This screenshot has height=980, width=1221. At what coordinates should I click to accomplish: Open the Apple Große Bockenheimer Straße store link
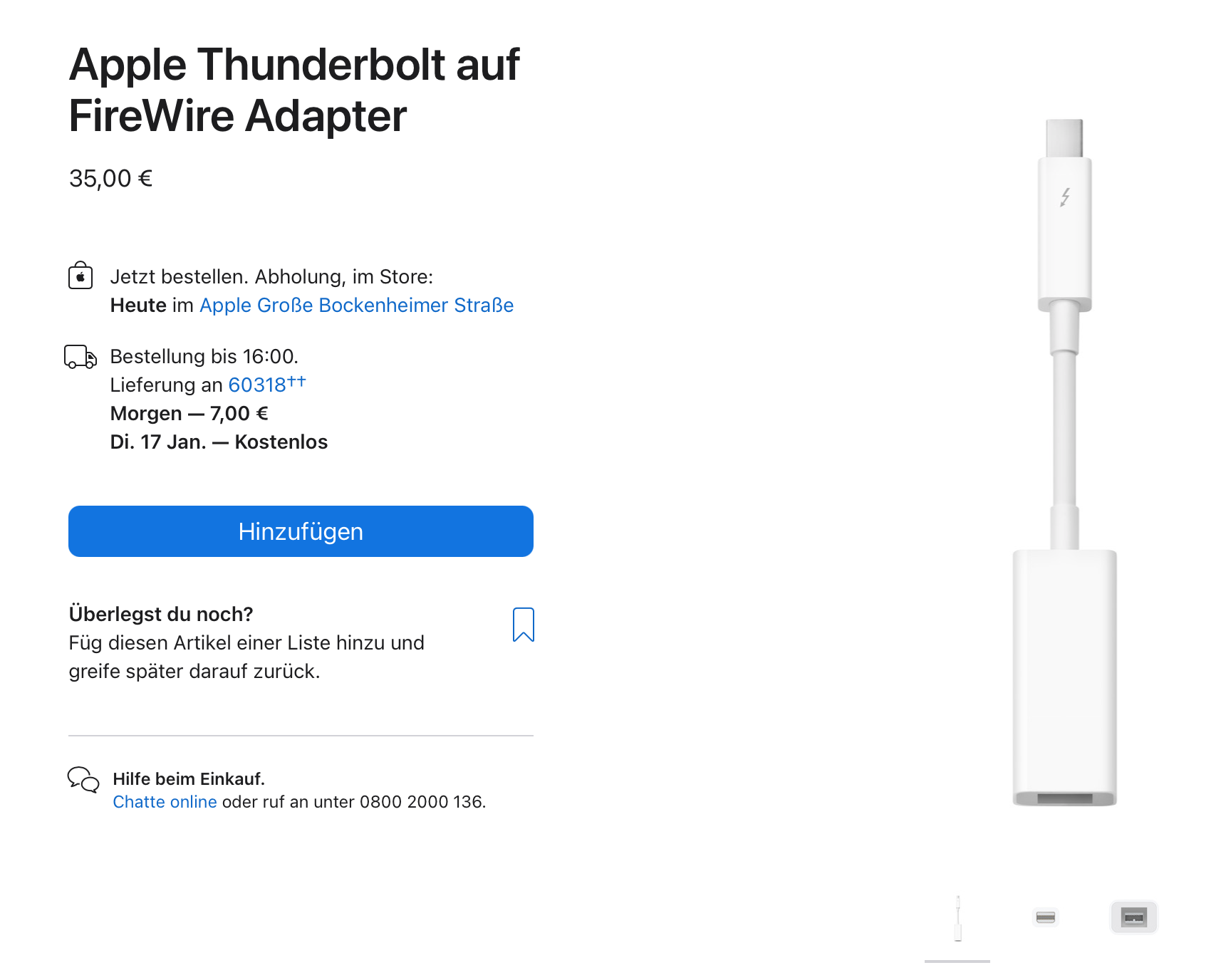[x=356, y=306]
